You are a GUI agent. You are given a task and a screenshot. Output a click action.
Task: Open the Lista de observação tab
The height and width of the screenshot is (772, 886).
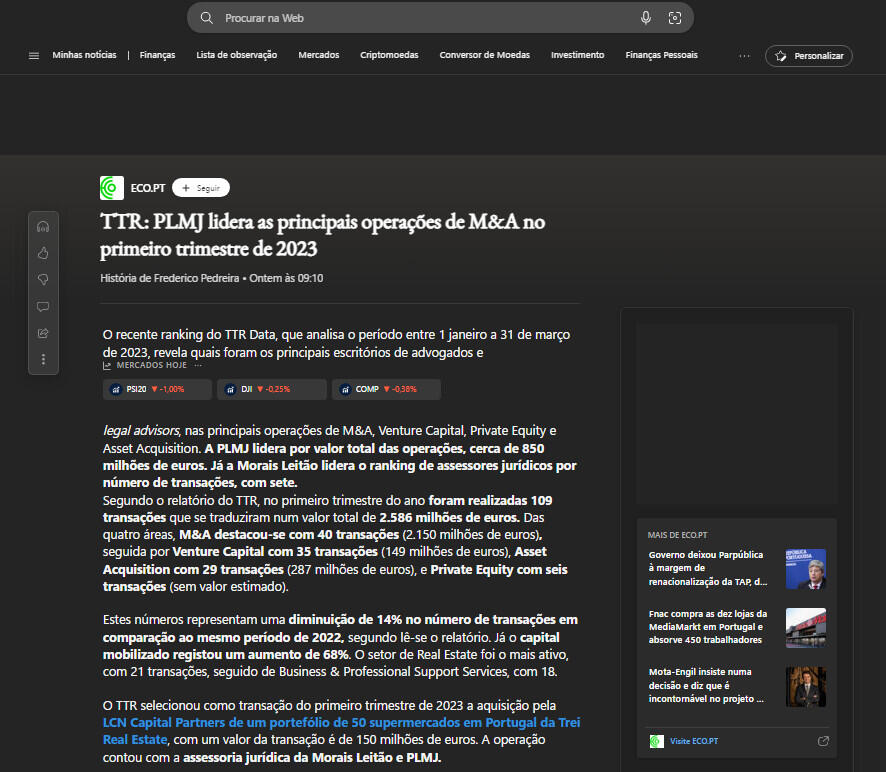coord(236,55)
